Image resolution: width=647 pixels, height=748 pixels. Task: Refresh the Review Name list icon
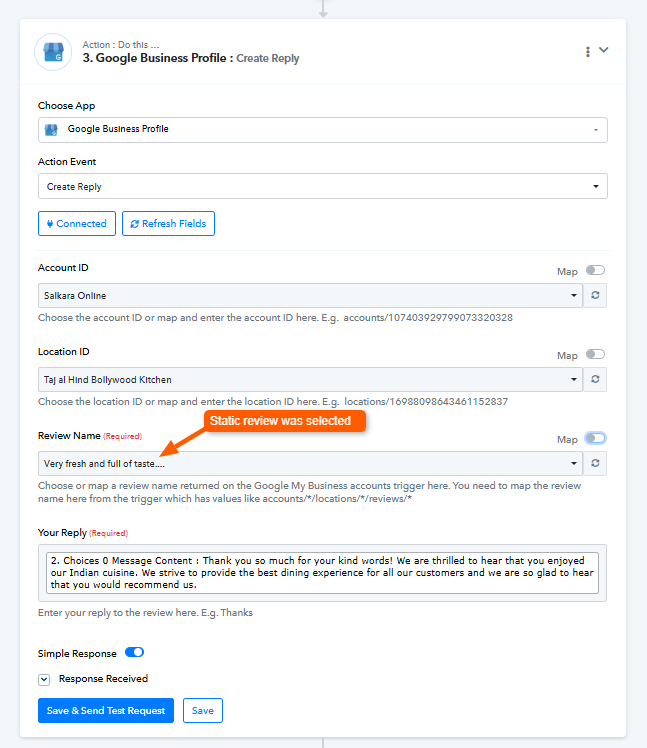coord(595,464)
